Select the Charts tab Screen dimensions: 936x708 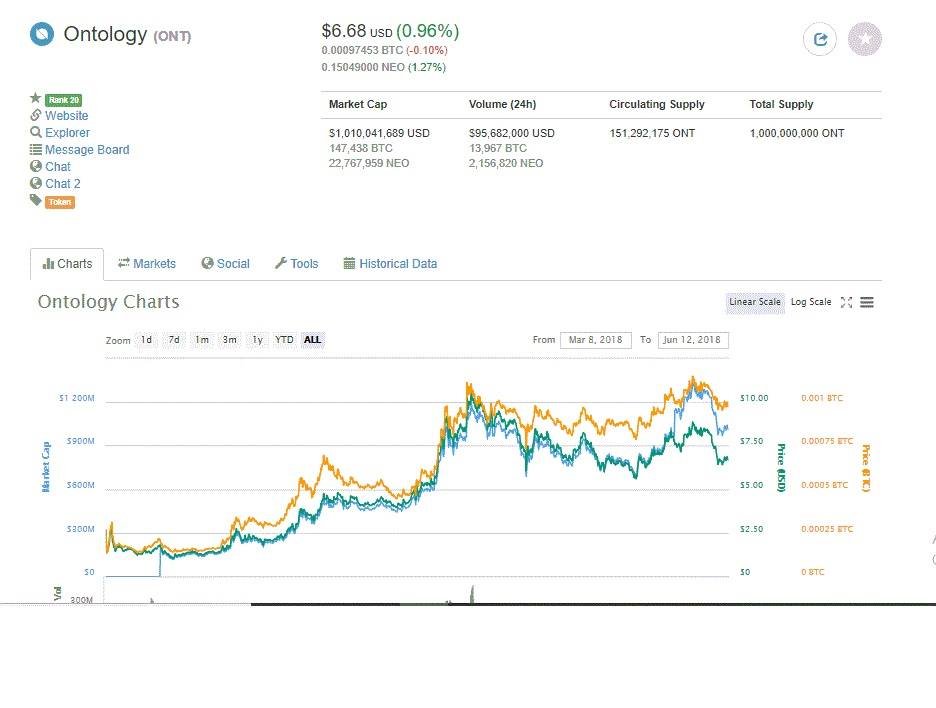click(67, 264)
